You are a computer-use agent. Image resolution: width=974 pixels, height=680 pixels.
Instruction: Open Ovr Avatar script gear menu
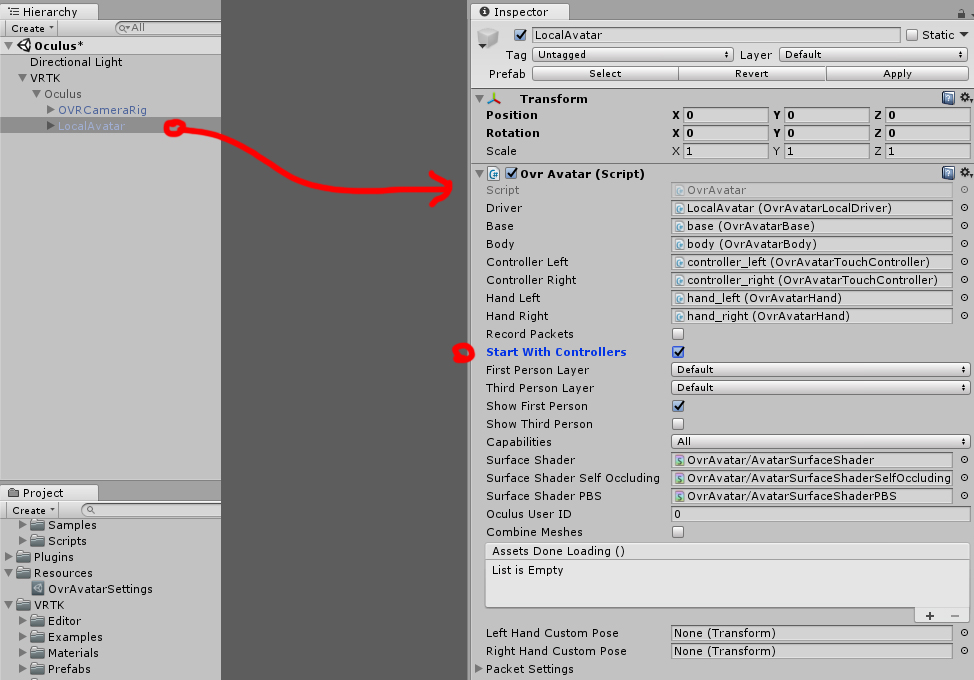click(x=966, y=173)
